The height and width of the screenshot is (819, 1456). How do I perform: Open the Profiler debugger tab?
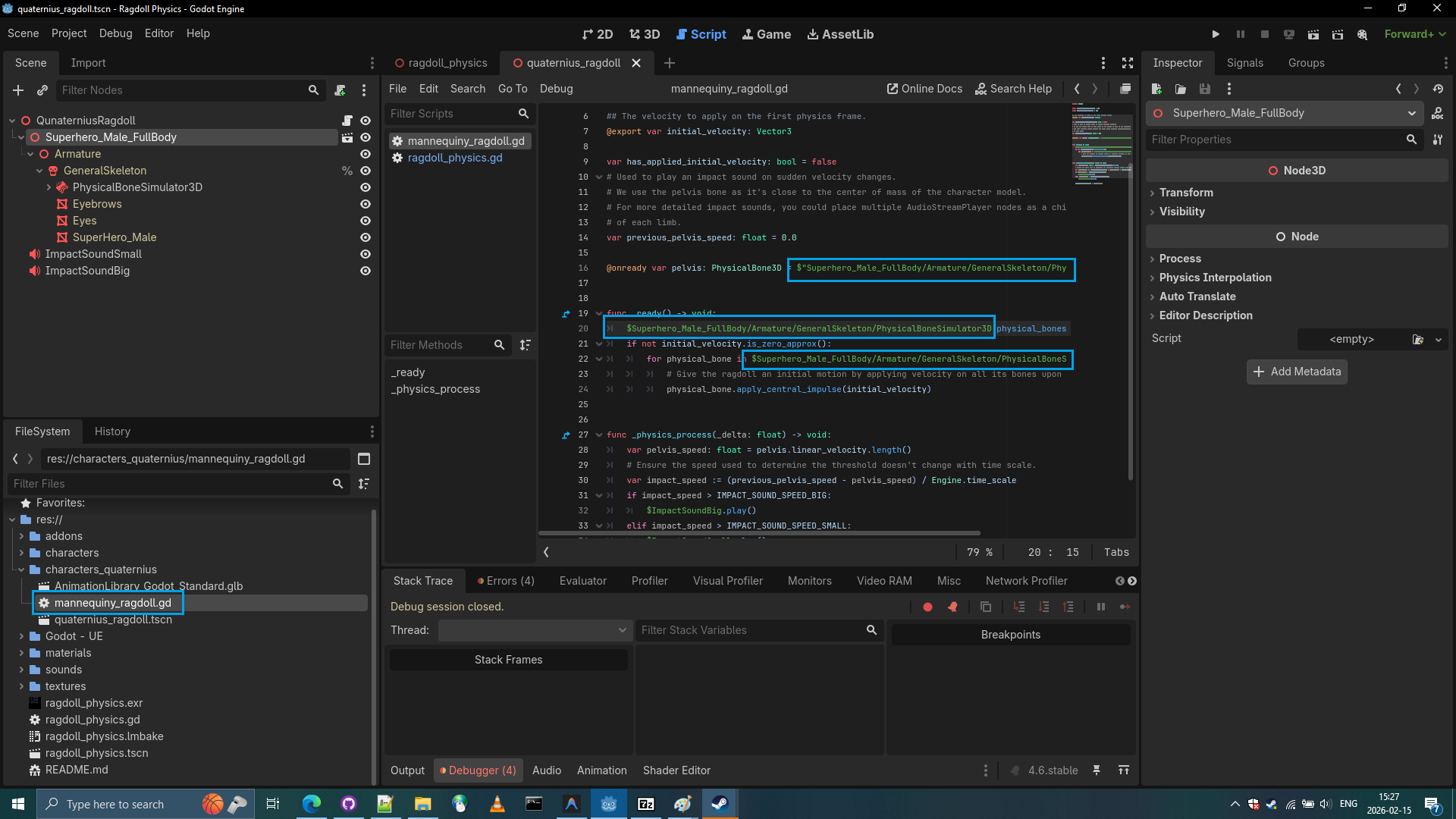[649, 581]
